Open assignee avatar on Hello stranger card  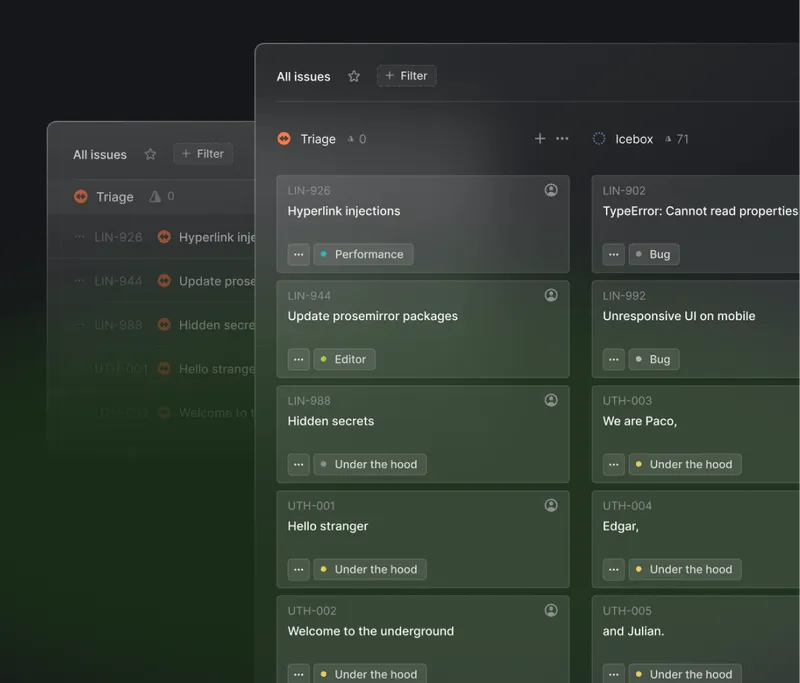[551, 505]
